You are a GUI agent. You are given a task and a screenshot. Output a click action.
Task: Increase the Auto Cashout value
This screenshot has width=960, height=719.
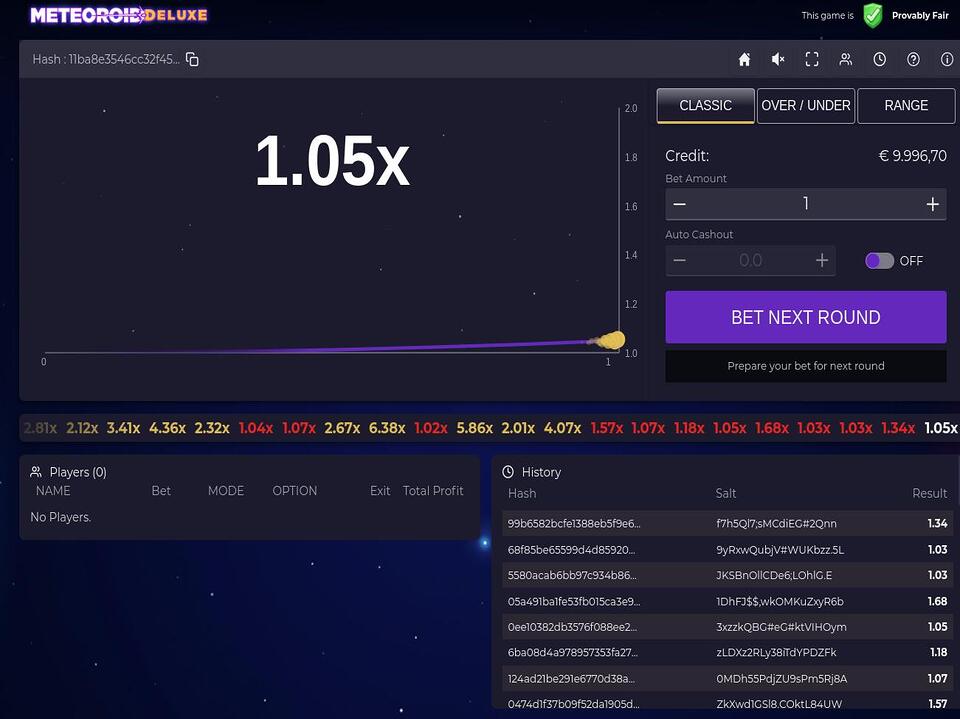(x=822, y=261)
